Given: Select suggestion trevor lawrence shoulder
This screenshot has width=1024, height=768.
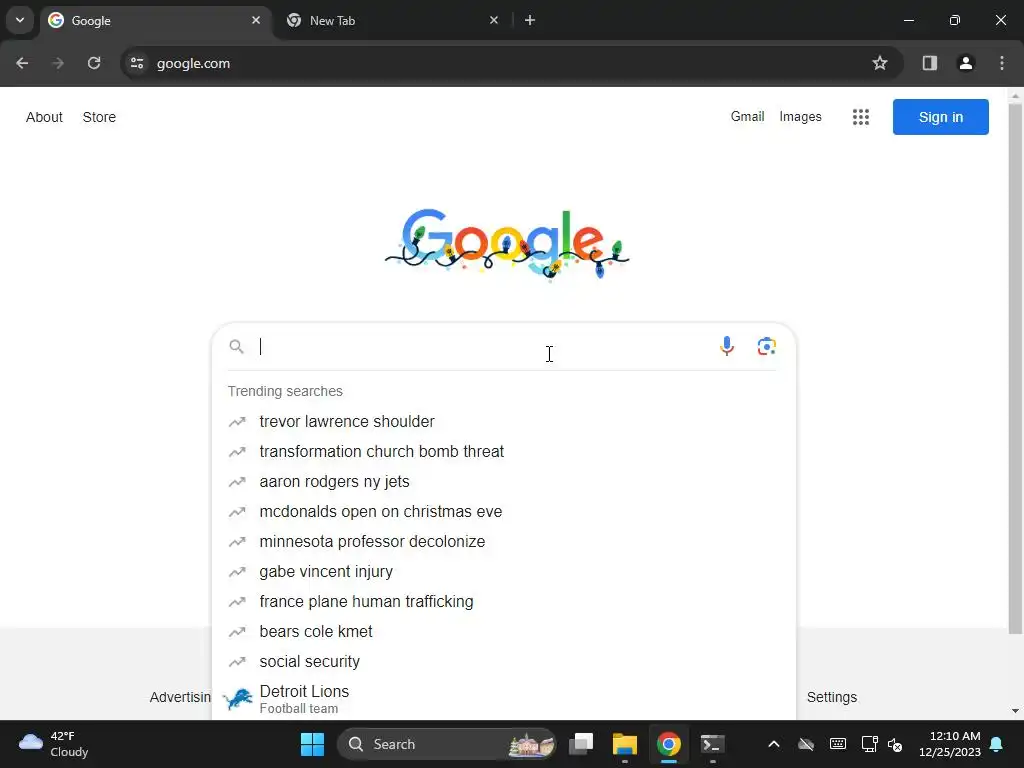Looking at the screenshot, I should coord(503,422).
